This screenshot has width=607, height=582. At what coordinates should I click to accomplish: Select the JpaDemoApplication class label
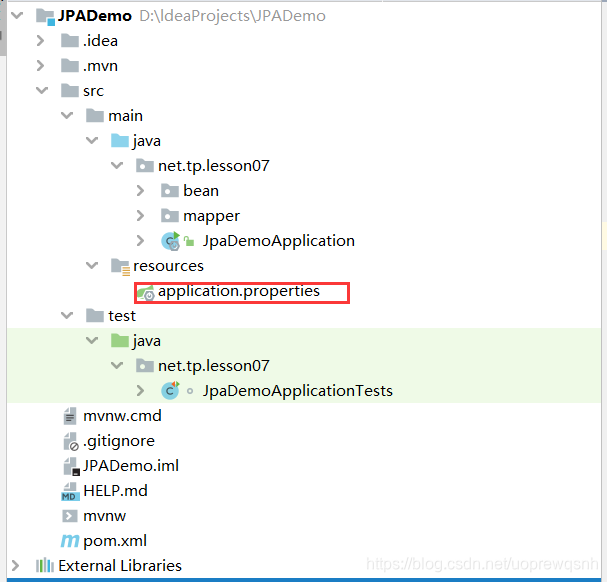click(279, 241)
